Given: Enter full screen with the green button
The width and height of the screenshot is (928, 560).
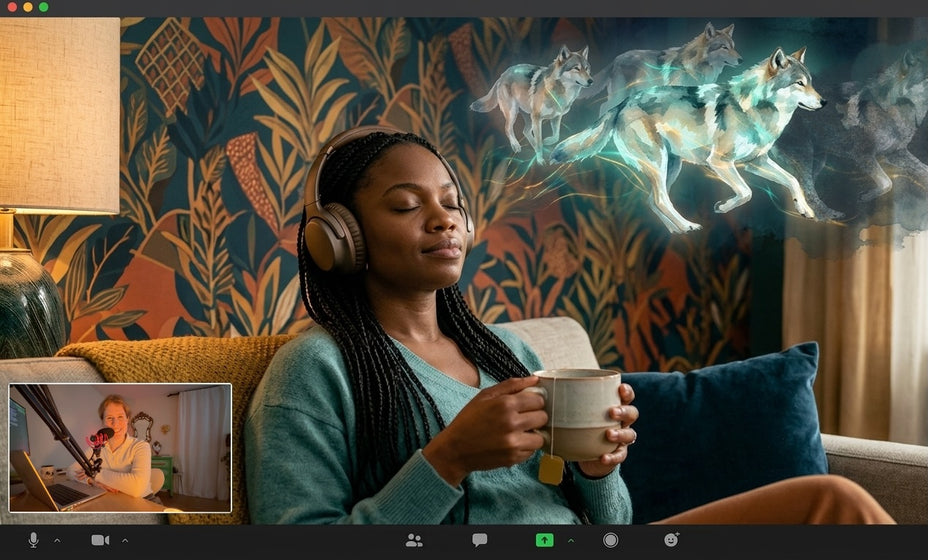Looking at the screenshot, I should pyautogui.click(x=43, y=7).
